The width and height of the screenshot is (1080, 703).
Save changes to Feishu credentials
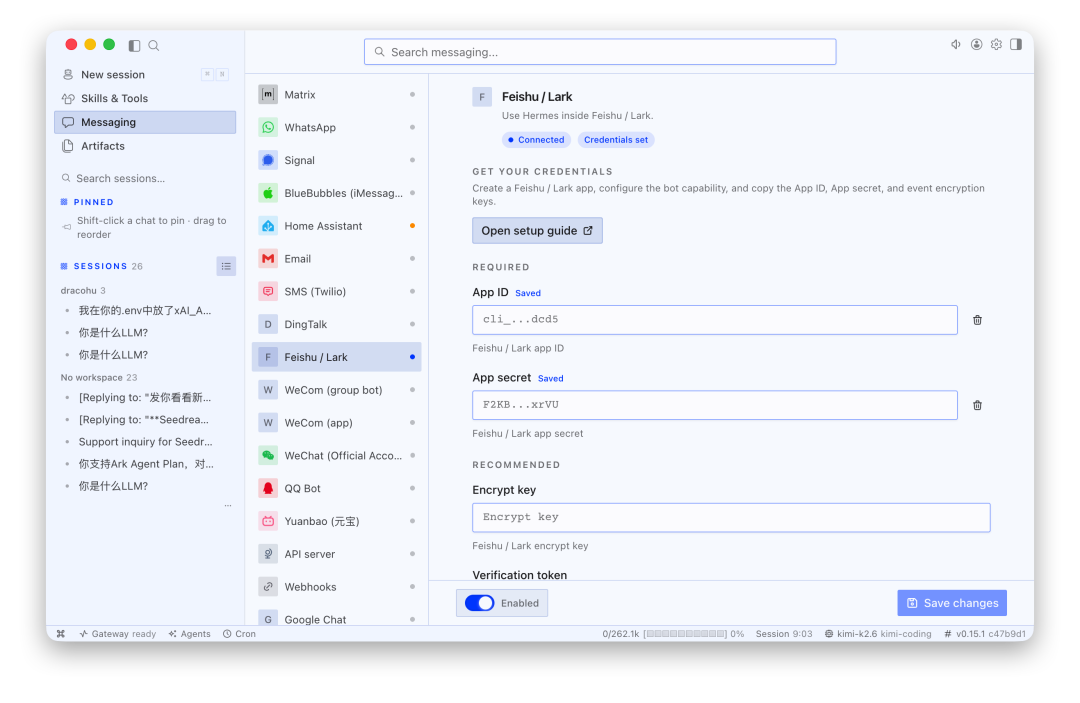coord(952,603)
